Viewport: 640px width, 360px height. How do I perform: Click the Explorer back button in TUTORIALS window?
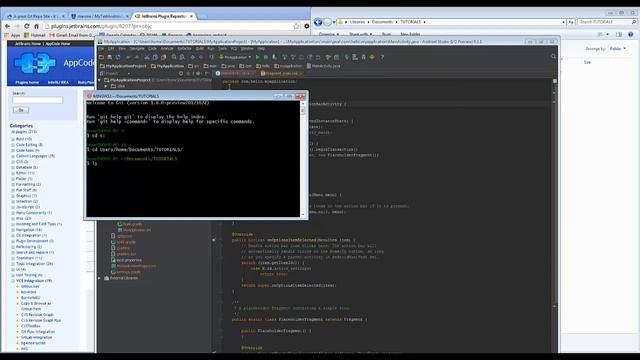coord(318,22)
